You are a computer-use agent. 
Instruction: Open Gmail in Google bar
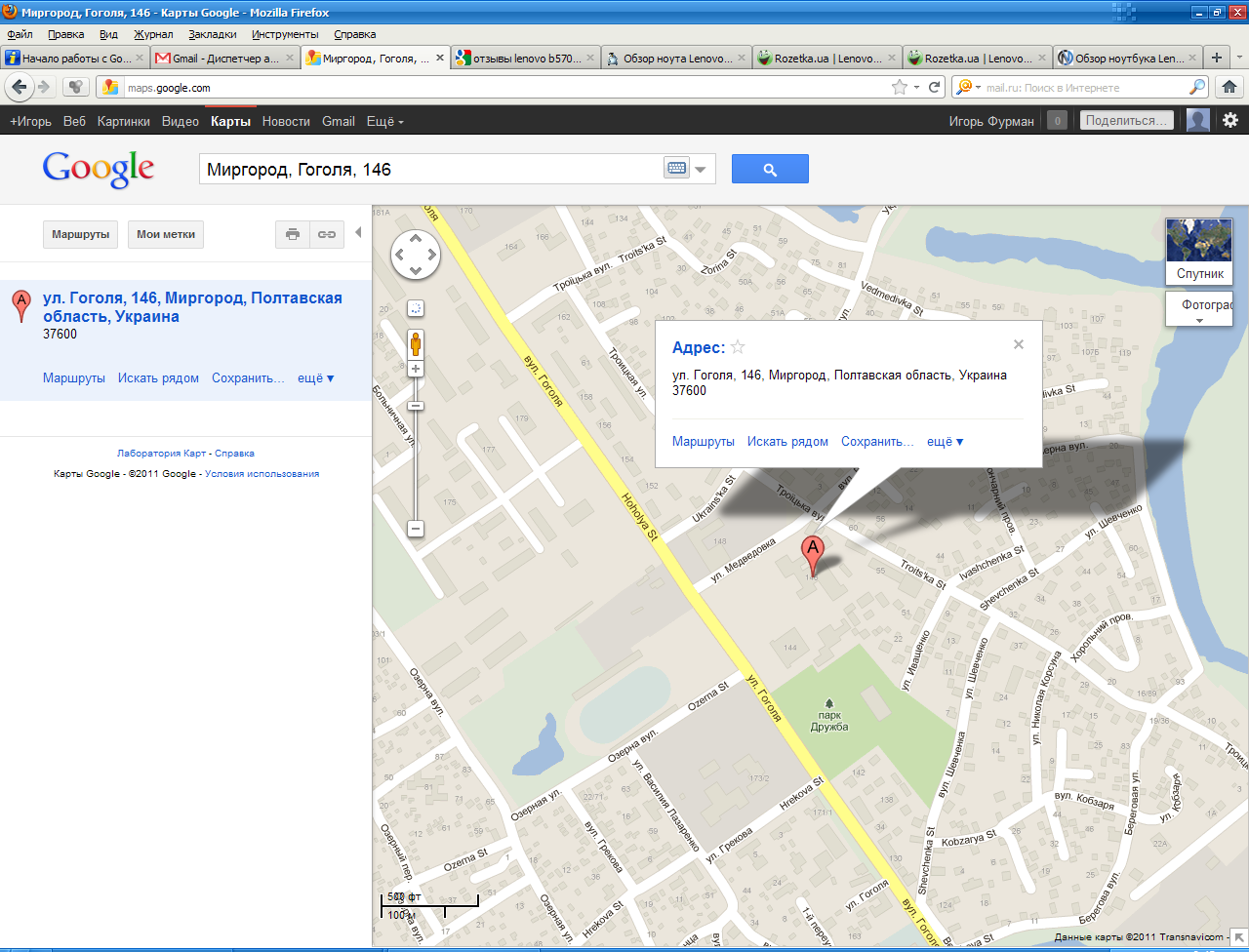(339, 121)
